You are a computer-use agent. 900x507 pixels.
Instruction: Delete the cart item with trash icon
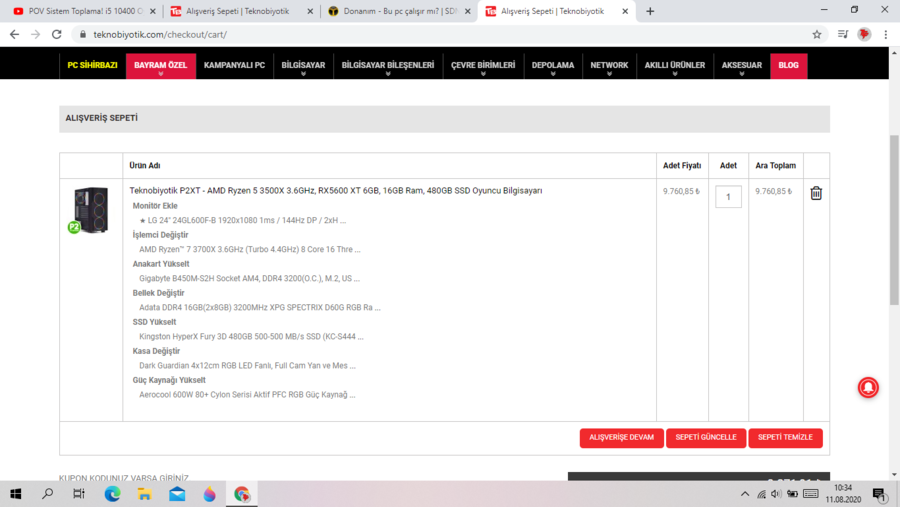click(x=816, y=193)
